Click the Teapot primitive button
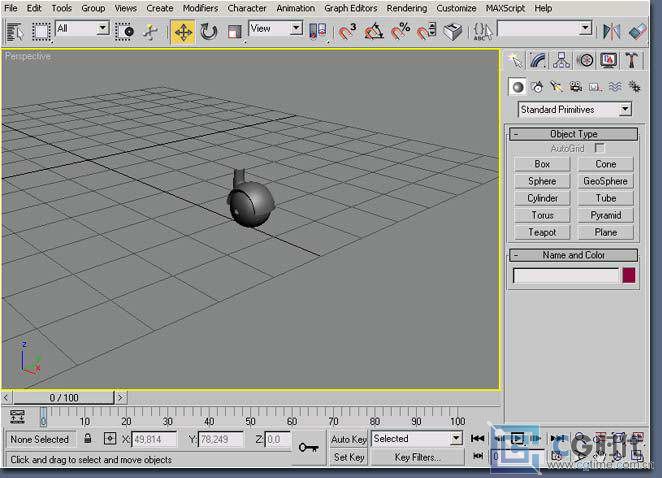The height and width of the screenshot is (478, 662). (x=542, y=232)
